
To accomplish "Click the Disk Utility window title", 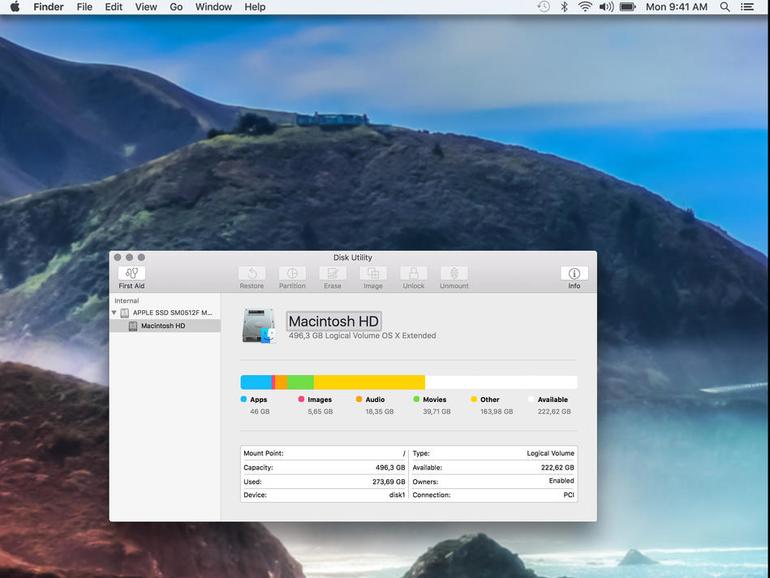I will (x=353, y=257).
